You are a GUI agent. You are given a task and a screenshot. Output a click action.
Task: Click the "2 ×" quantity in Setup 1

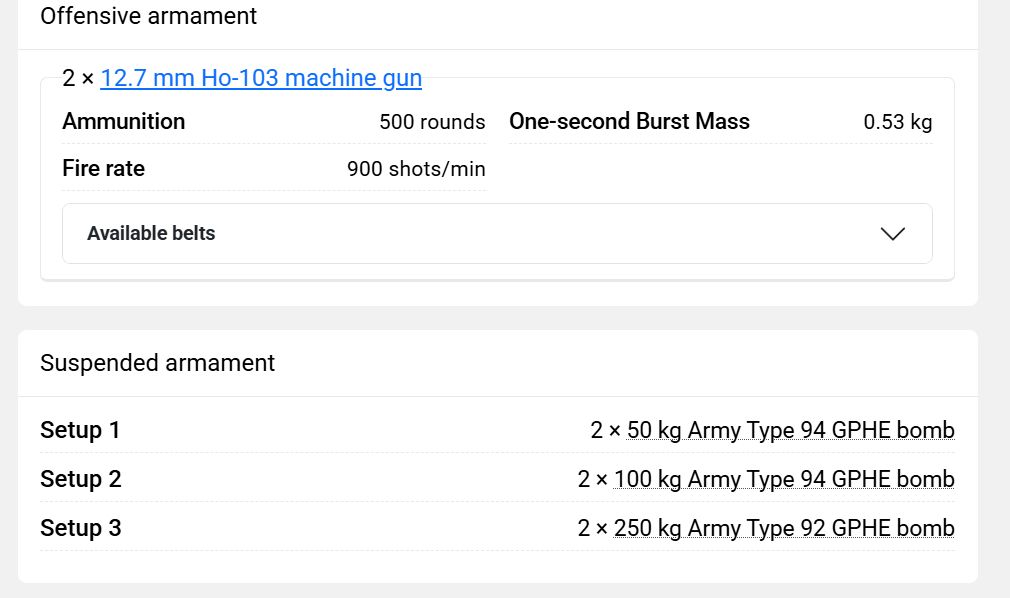coord(606,430)
